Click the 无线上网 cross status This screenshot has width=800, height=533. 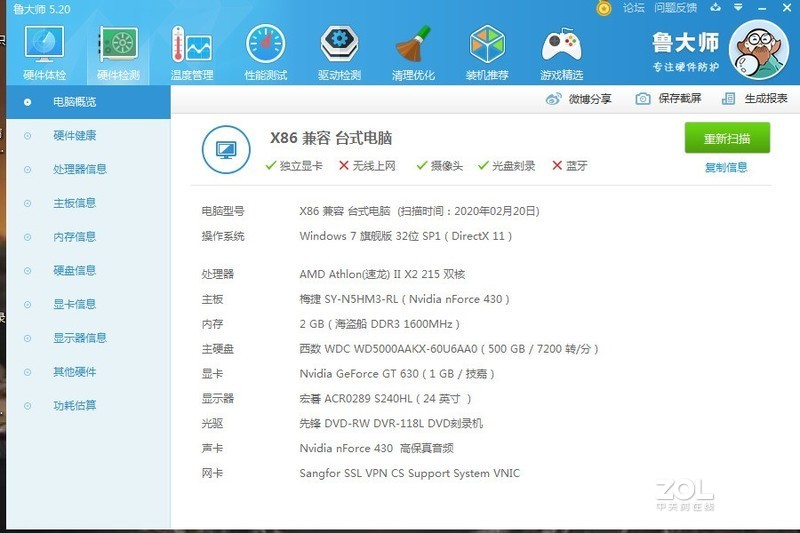(367, 166)
